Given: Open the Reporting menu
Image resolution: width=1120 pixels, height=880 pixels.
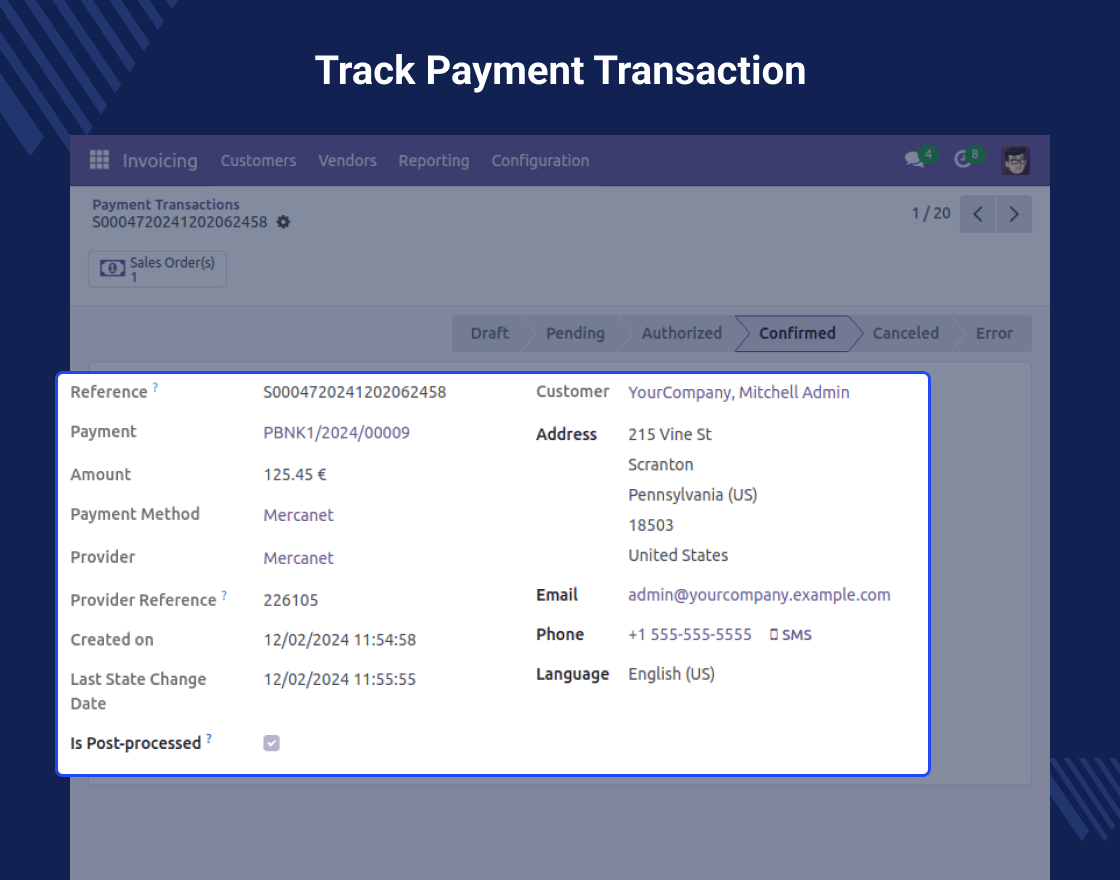Looking at the screenshot, I should point(434,161).
